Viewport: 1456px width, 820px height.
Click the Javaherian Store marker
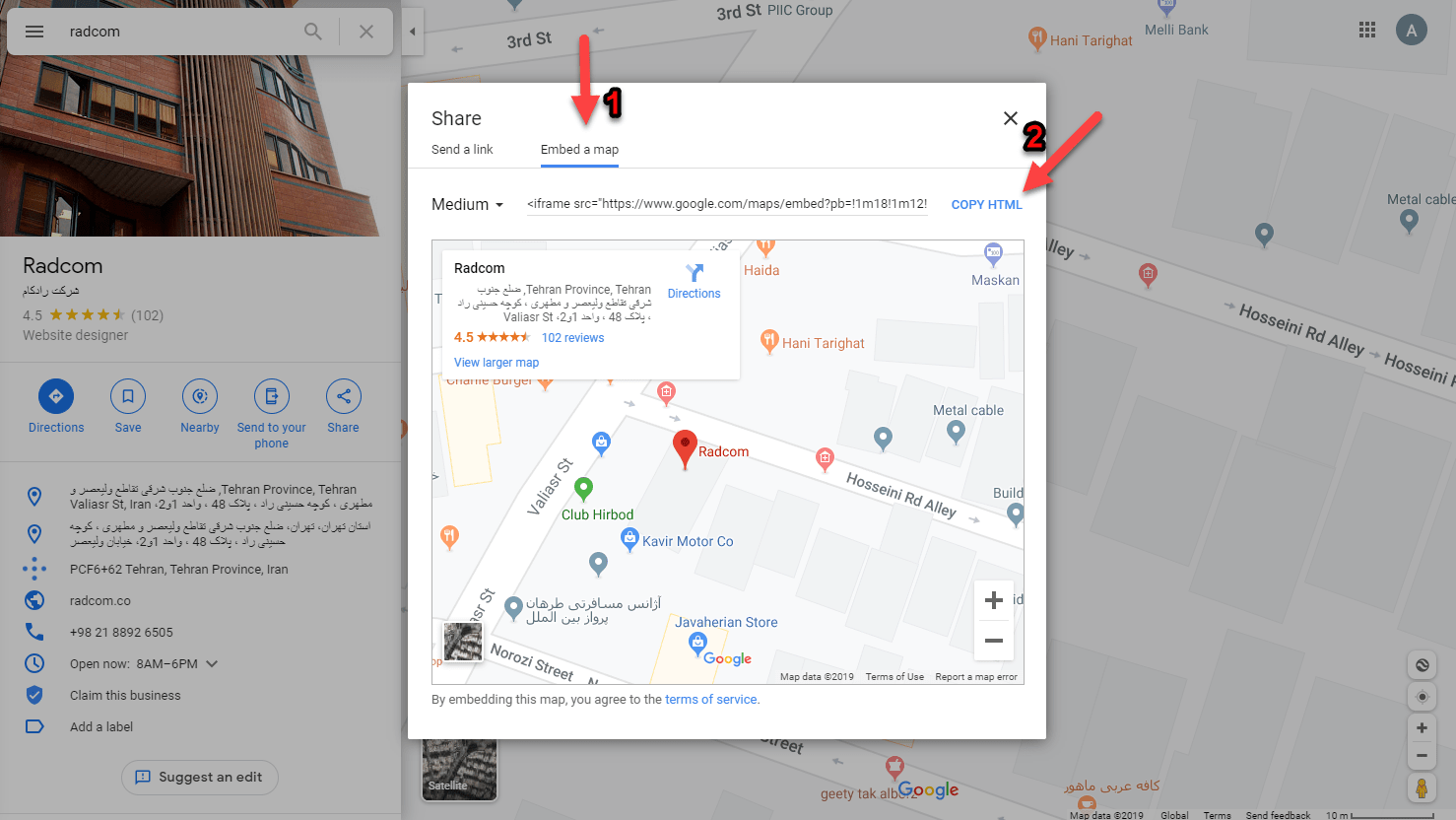[697, 644]
